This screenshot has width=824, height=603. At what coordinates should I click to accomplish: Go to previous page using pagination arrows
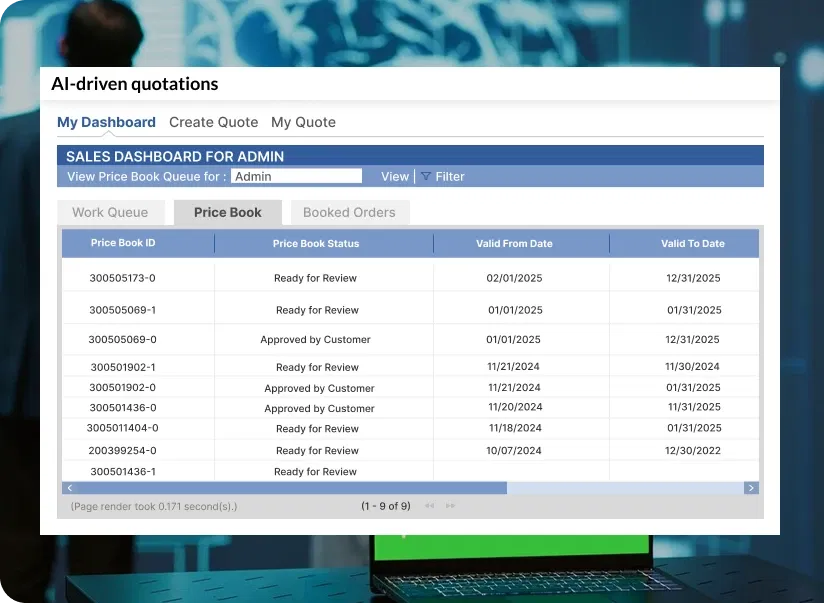point(430,506)
